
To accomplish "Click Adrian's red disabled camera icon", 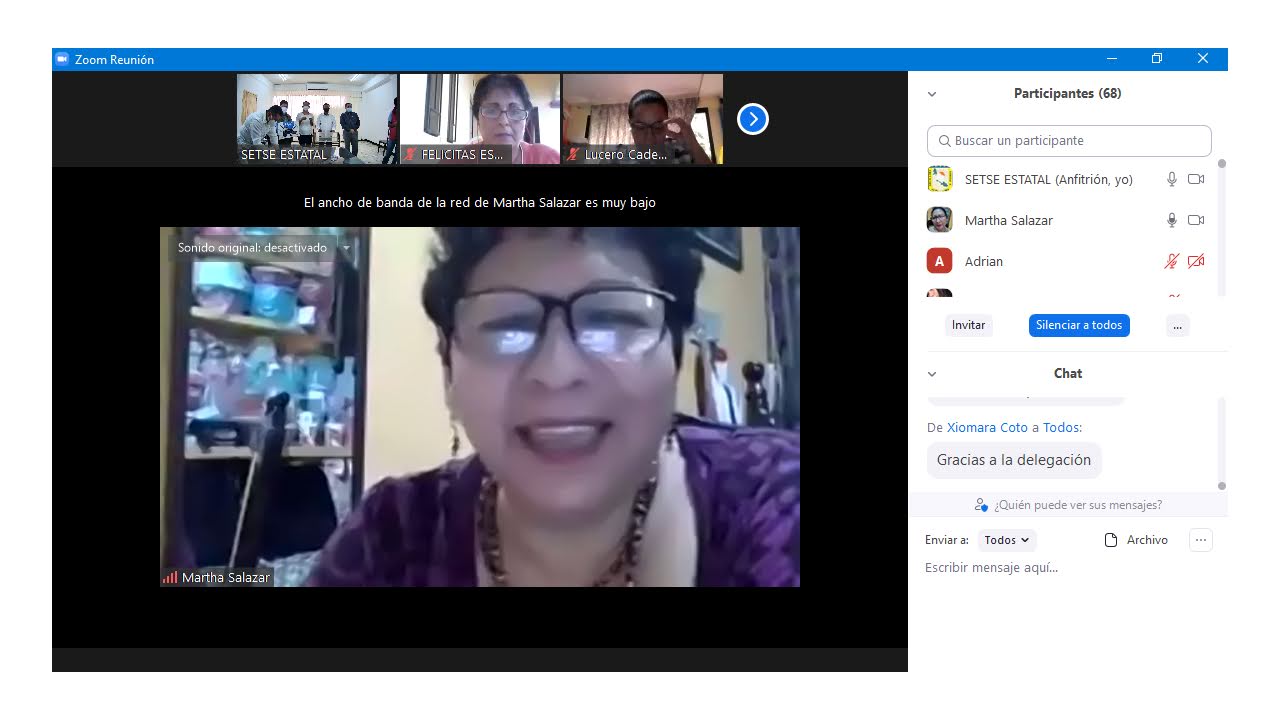I will 1196,261.
